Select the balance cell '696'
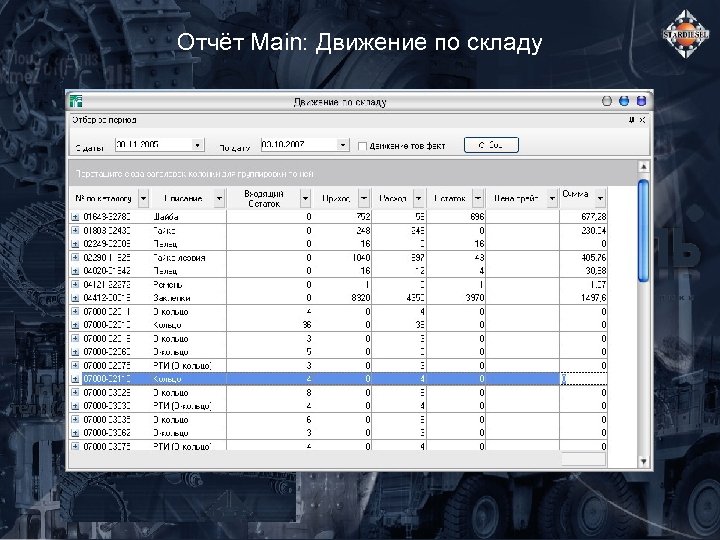Image resolution: width=720 pixels, height=540 pixels. [x=456, y=217]
